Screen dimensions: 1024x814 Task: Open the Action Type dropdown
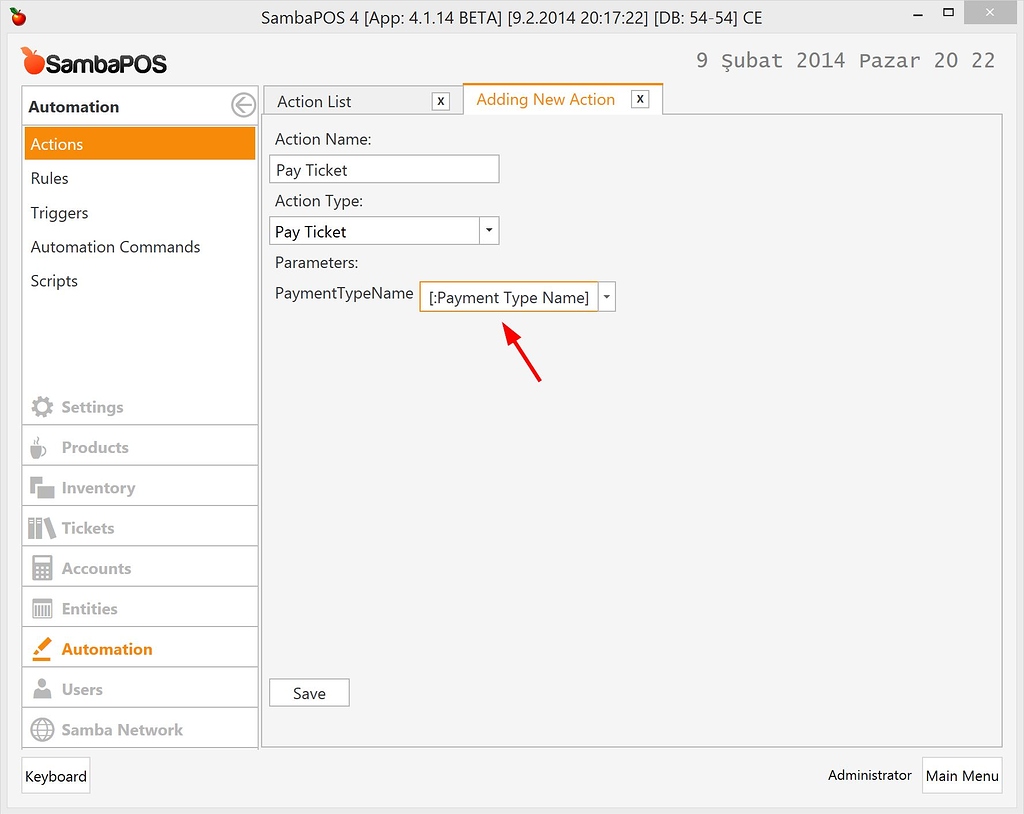(x=488, y=230)
